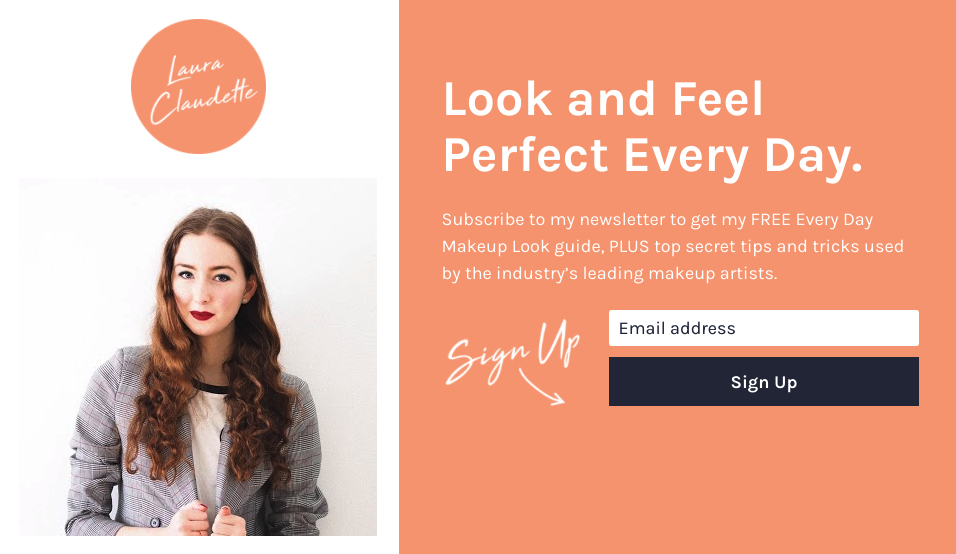956x554 pixels.
Task: Click the Laura Claudette circular logo
Action: (x=198, y=87)
